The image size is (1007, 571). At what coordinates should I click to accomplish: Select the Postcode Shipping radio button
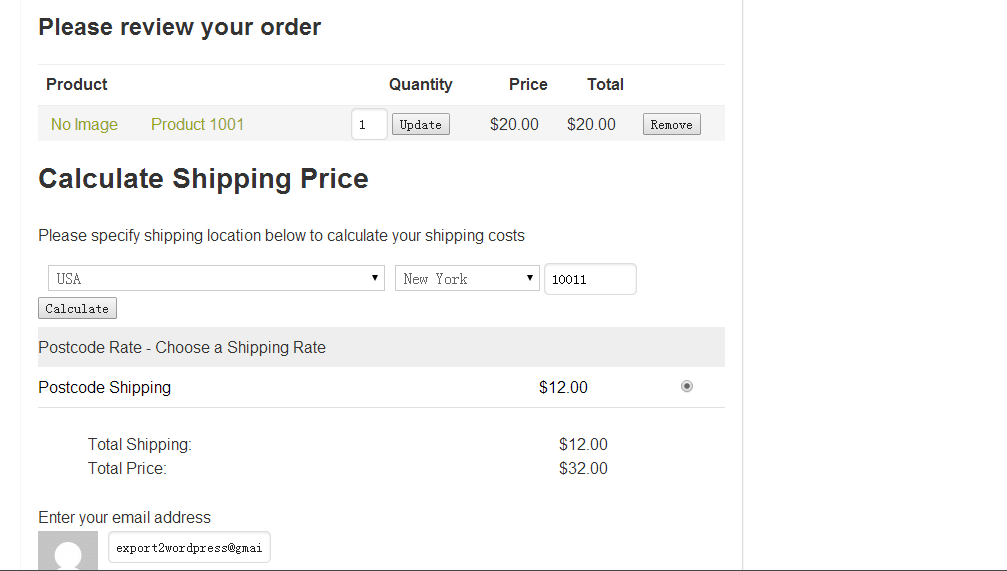pyautogui.click(x=687, y=386)
